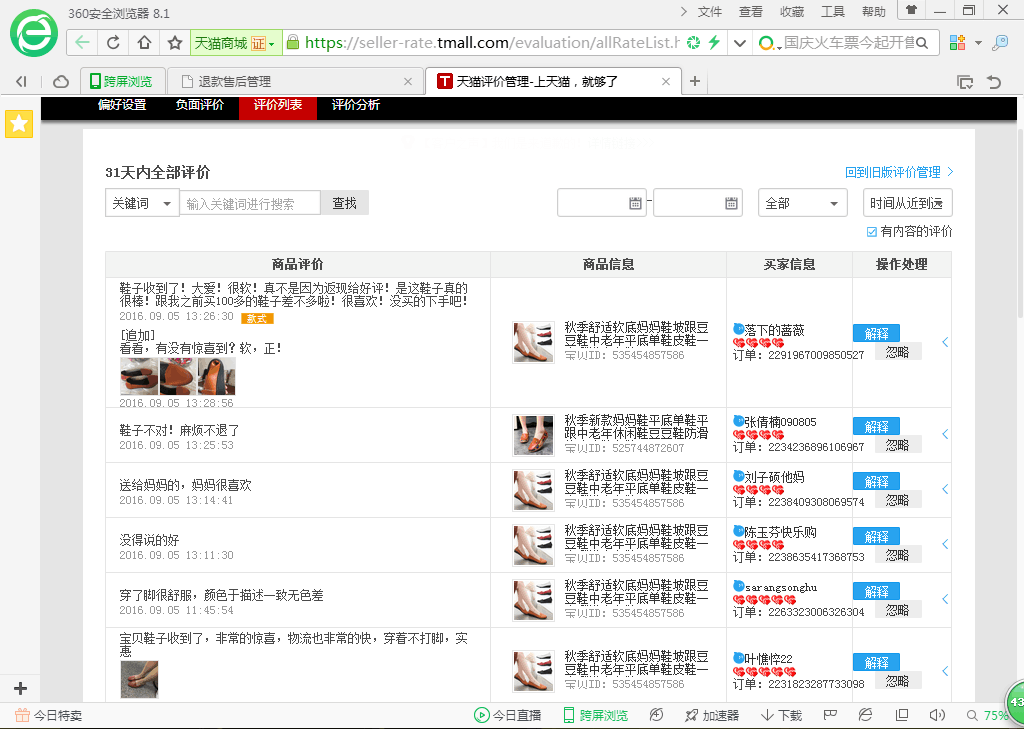Open the 全部 filter dropdown

click(802, 203)
